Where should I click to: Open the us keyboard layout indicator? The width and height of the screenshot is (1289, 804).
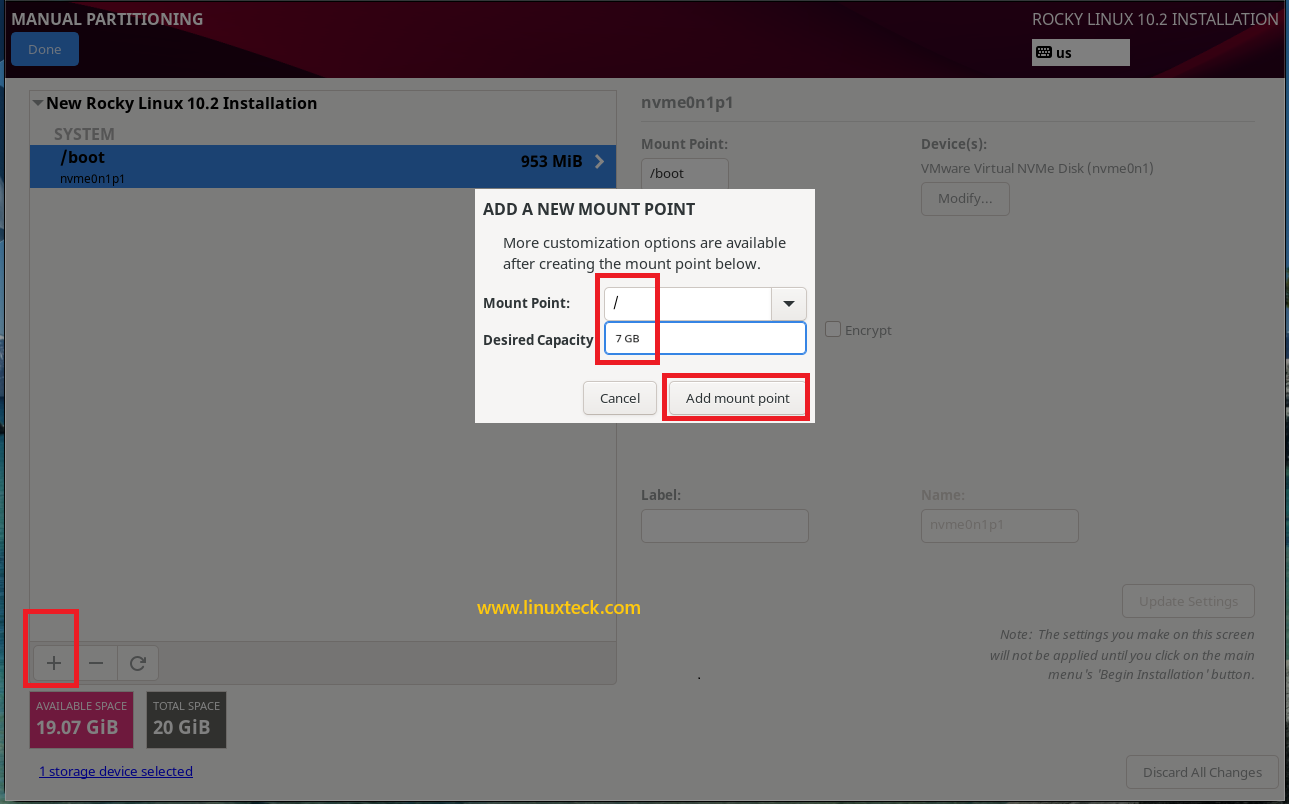coord(1080,53)
